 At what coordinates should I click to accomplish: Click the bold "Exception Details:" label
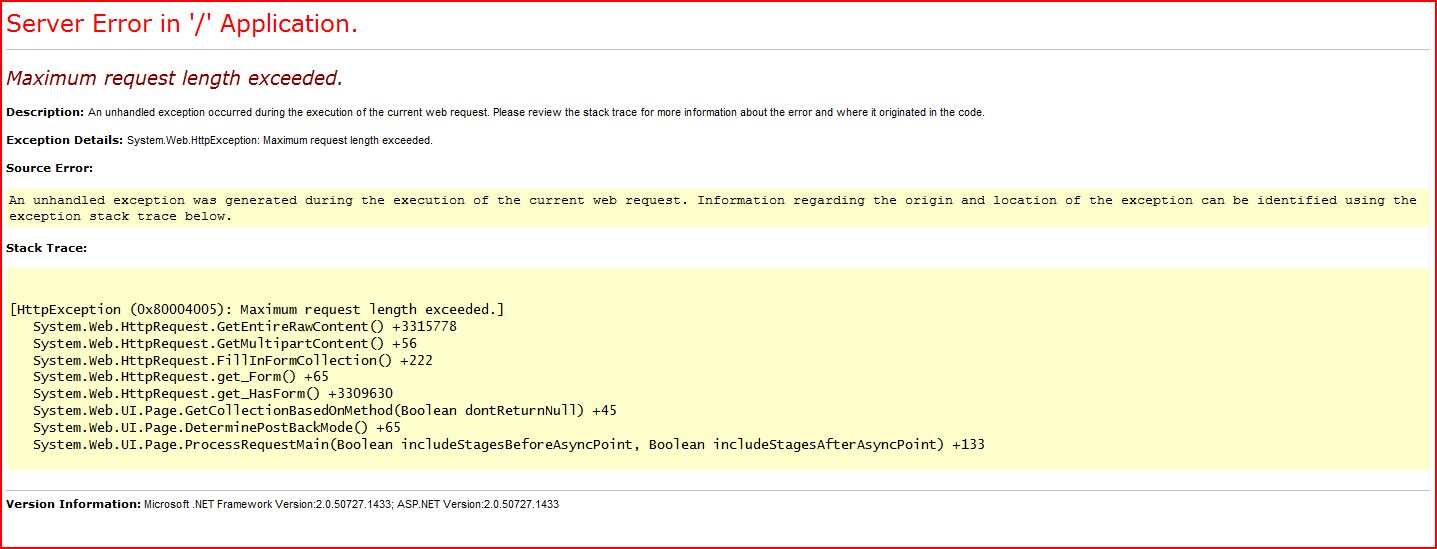pyautogui.click(x=64, y=140)
